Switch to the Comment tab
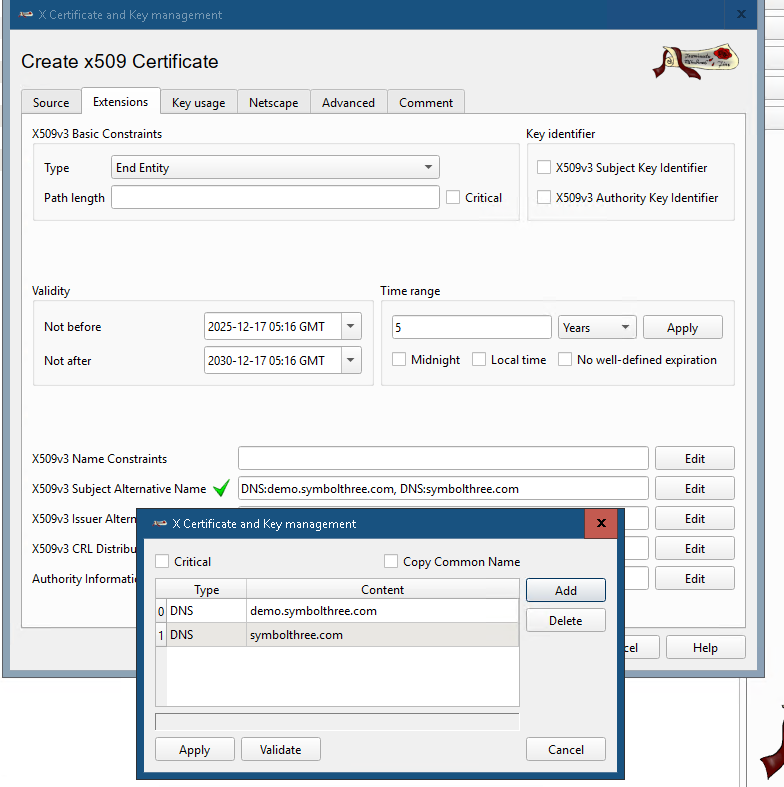 click(x=426, y=102)
